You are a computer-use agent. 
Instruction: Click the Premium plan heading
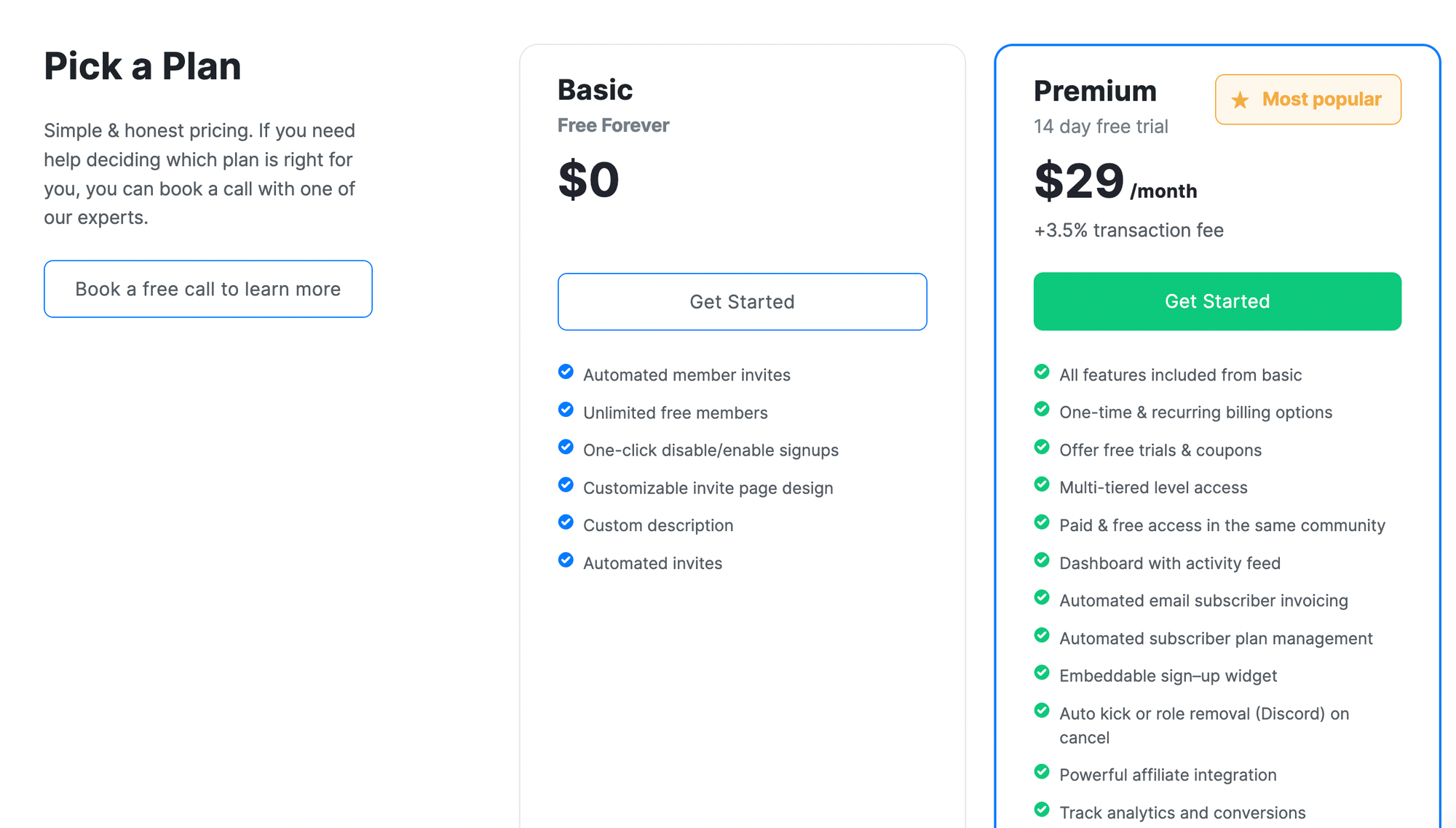click(x=1095, y=90)
